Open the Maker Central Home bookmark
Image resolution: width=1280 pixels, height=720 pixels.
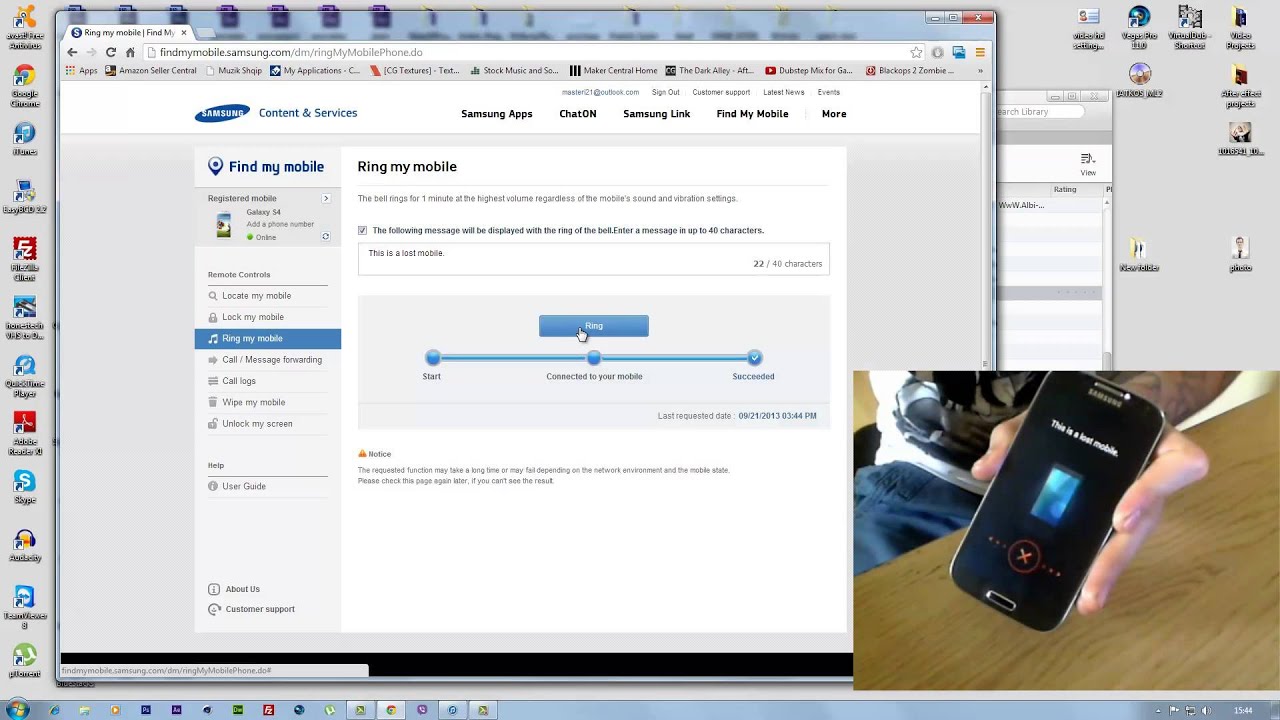pos(613,71)
